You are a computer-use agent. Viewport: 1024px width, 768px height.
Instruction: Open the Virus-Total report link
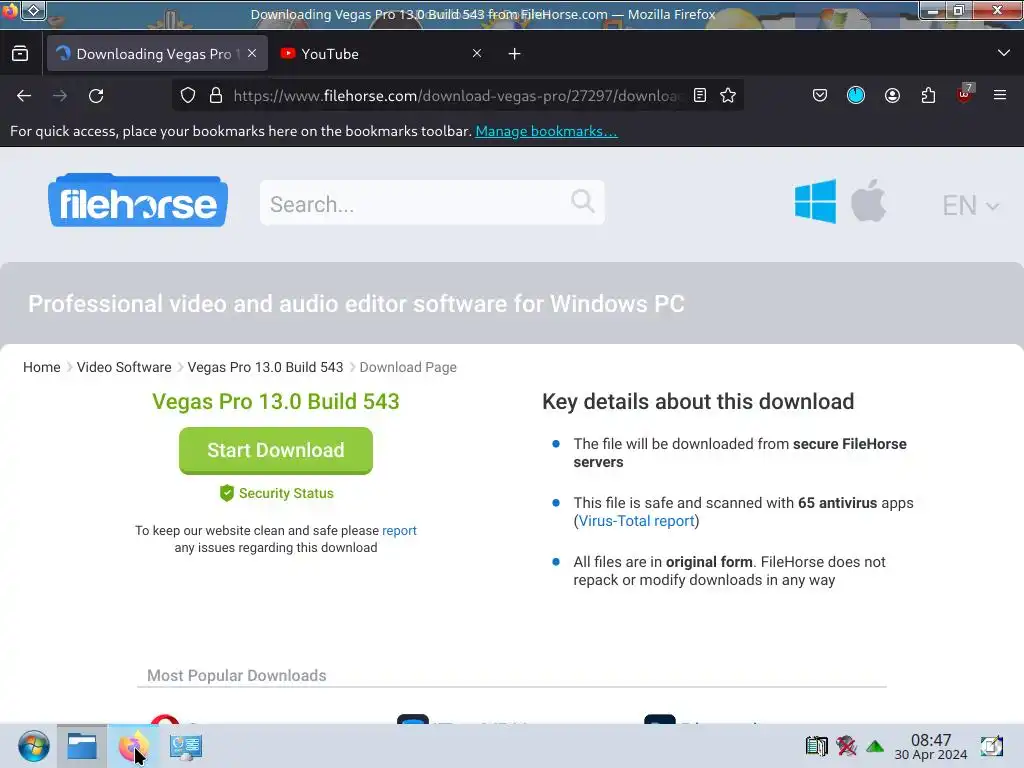pyautogui.click(x=636, y=521)
